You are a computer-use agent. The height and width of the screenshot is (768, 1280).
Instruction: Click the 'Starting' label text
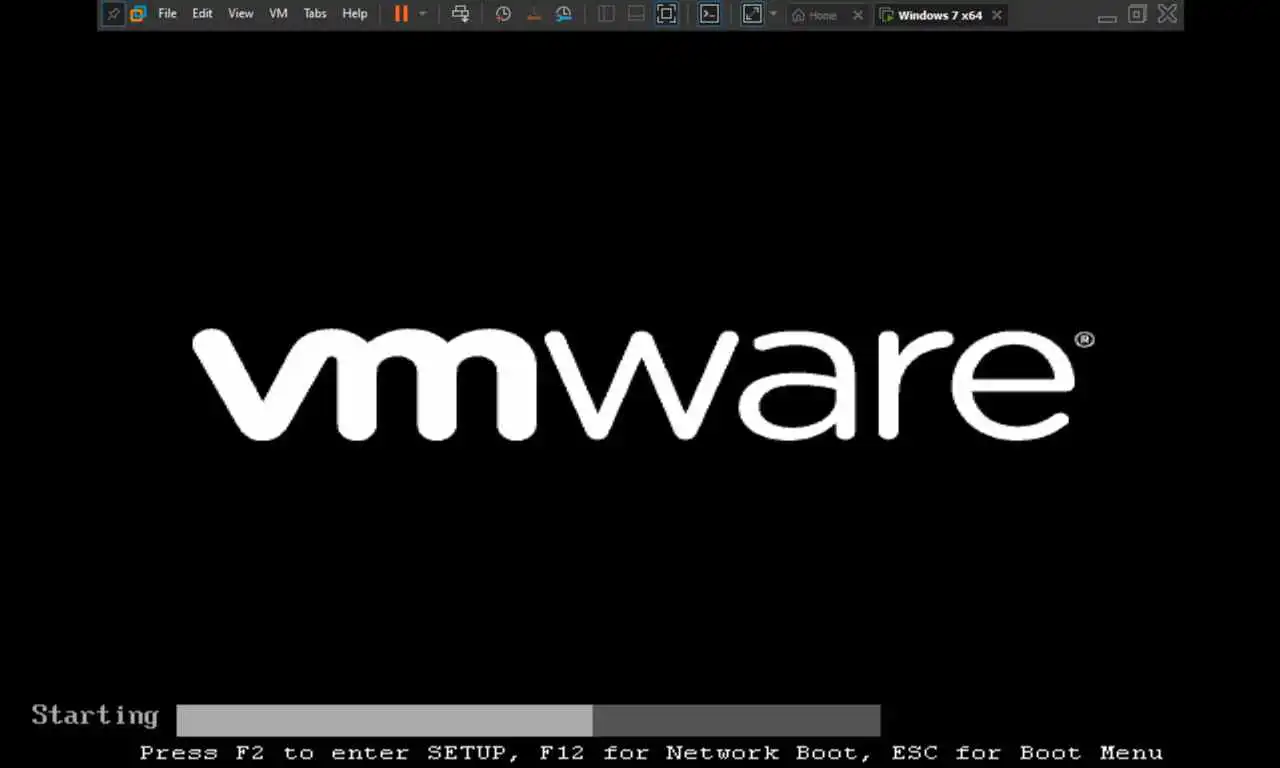click(95, 715)
